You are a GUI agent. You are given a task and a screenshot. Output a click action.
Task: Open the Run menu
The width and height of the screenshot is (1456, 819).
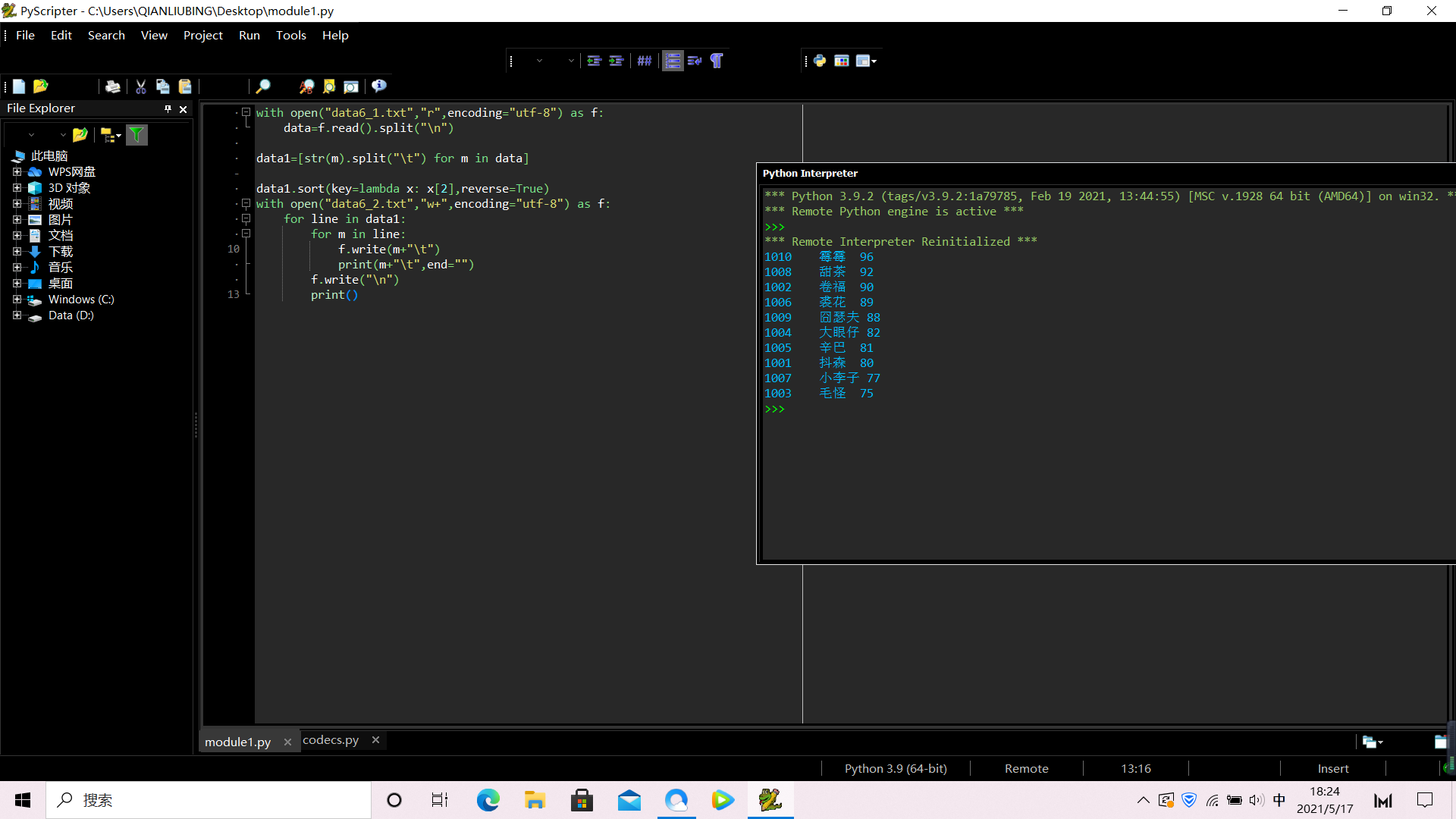coord(249,36)
